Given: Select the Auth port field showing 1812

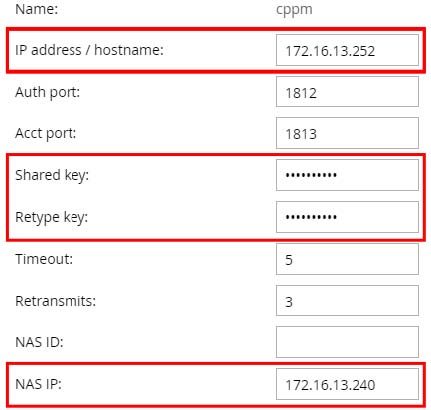Looking at the screenshot, I should [x=347, y=92].
